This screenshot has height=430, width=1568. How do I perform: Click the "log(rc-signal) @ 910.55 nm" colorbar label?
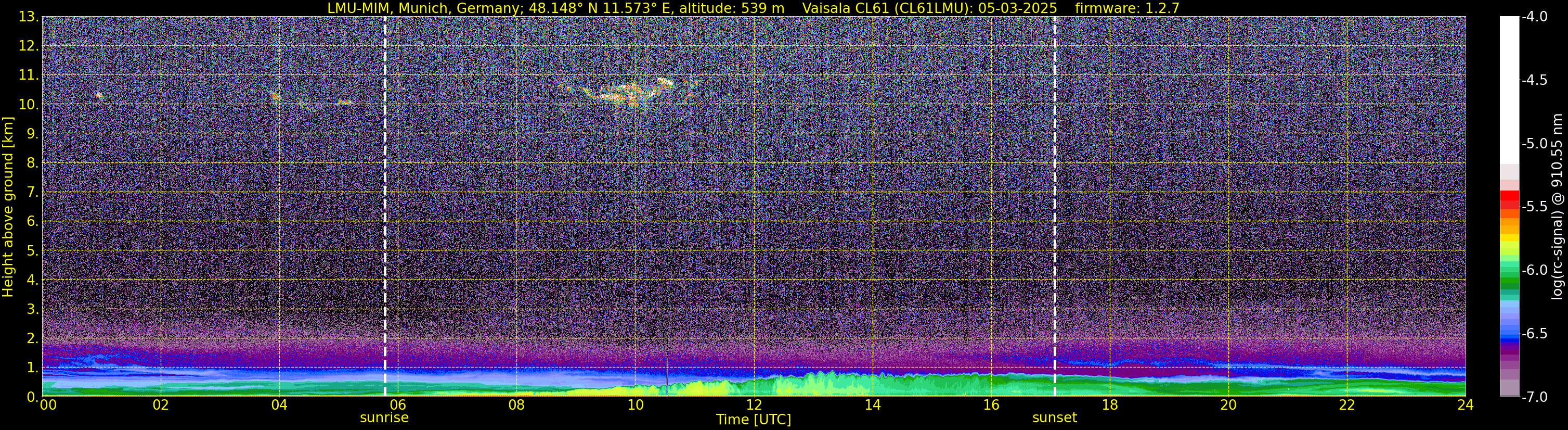click(x=1558, y=207)
